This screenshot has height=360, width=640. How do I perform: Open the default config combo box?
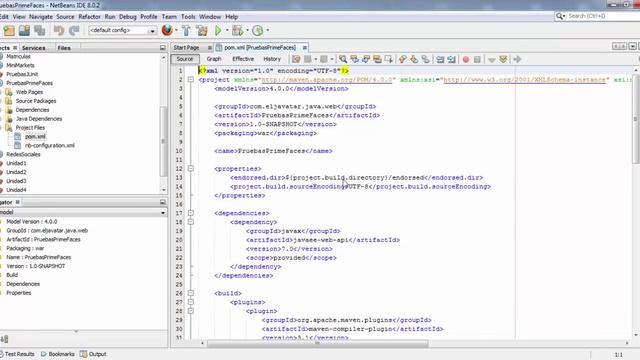[122, 31]
